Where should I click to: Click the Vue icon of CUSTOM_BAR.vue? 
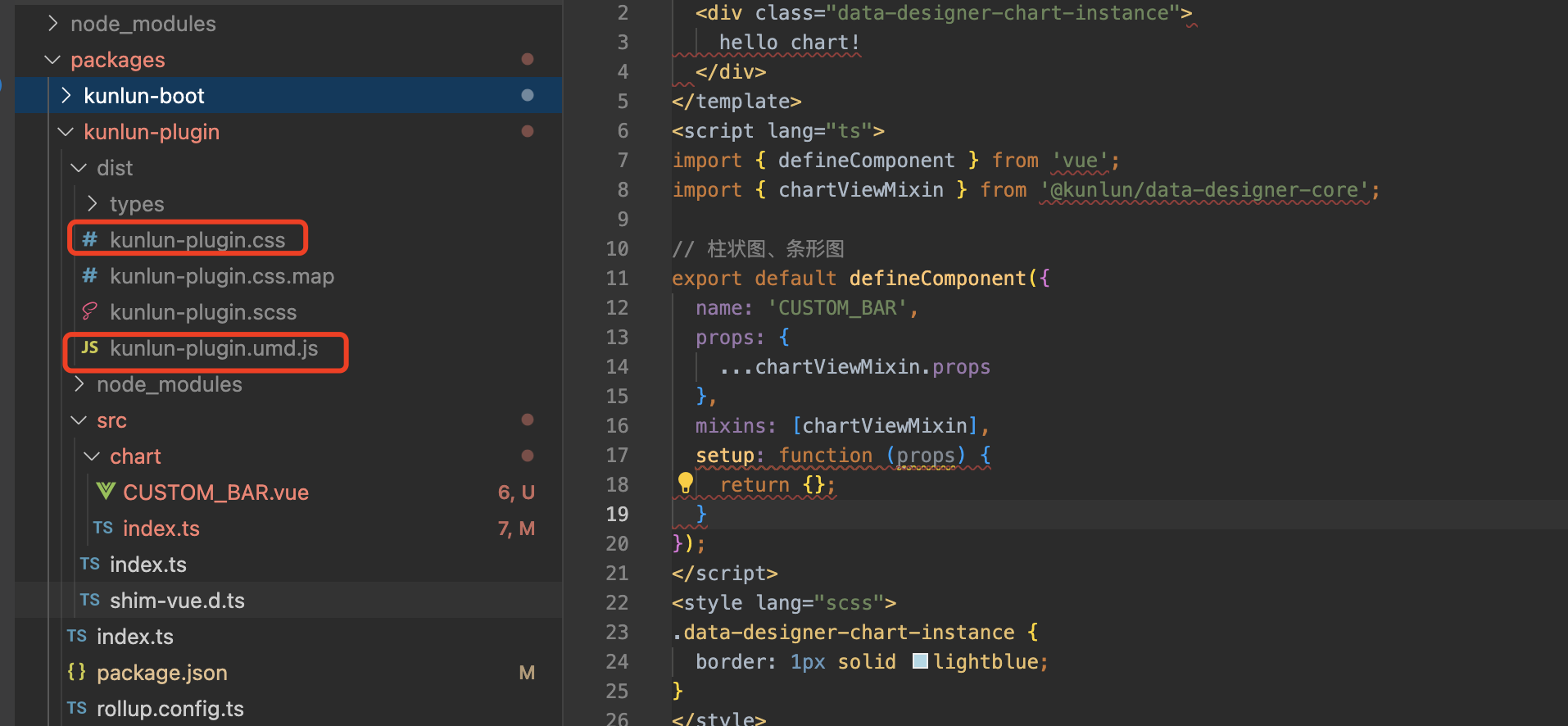[x=105, y=492]
